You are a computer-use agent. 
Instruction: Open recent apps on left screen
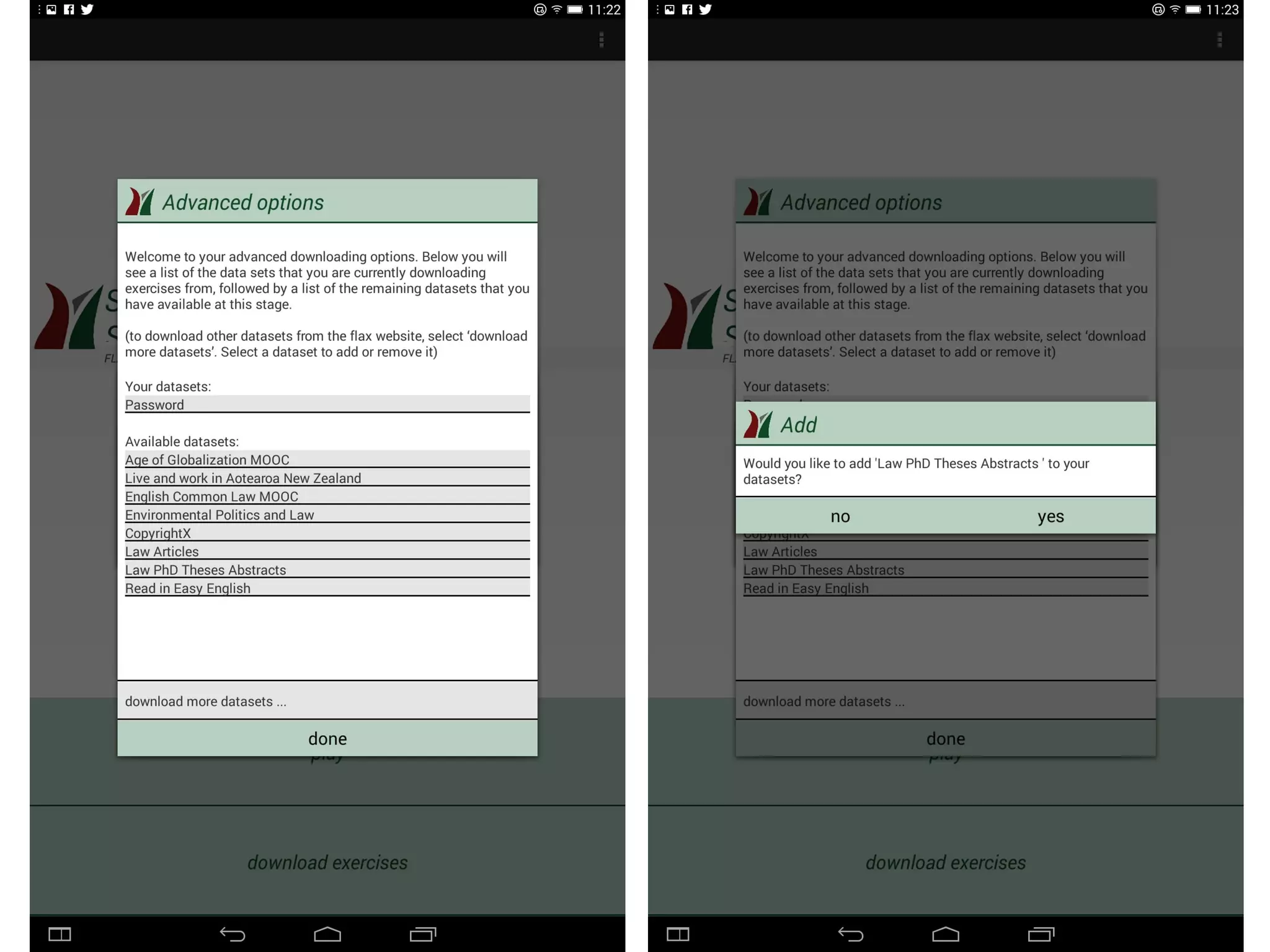pos(422,934)
